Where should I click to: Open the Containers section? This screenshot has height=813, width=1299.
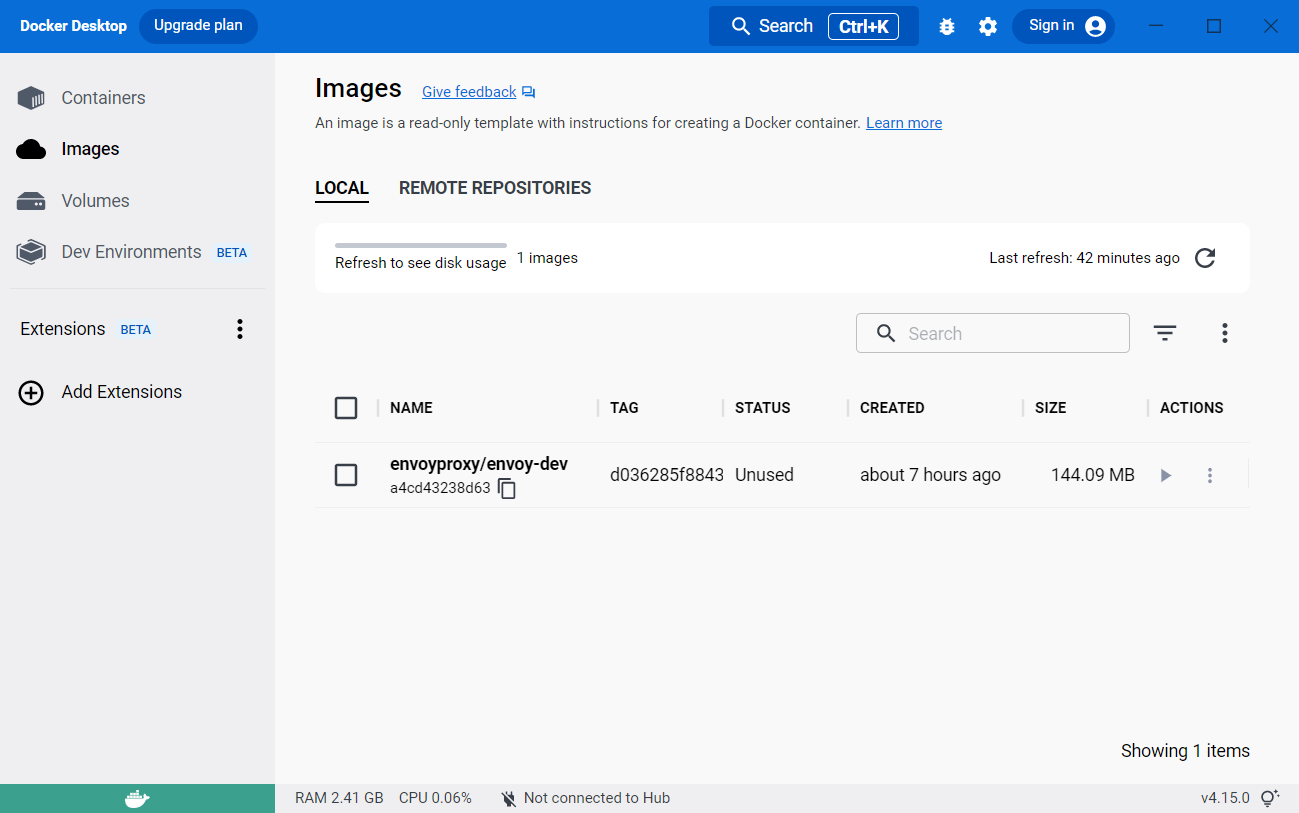103,98
